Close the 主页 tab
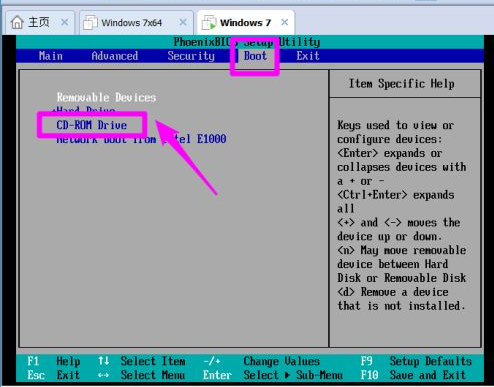The image size is (494, 387). tap(65, 22)
